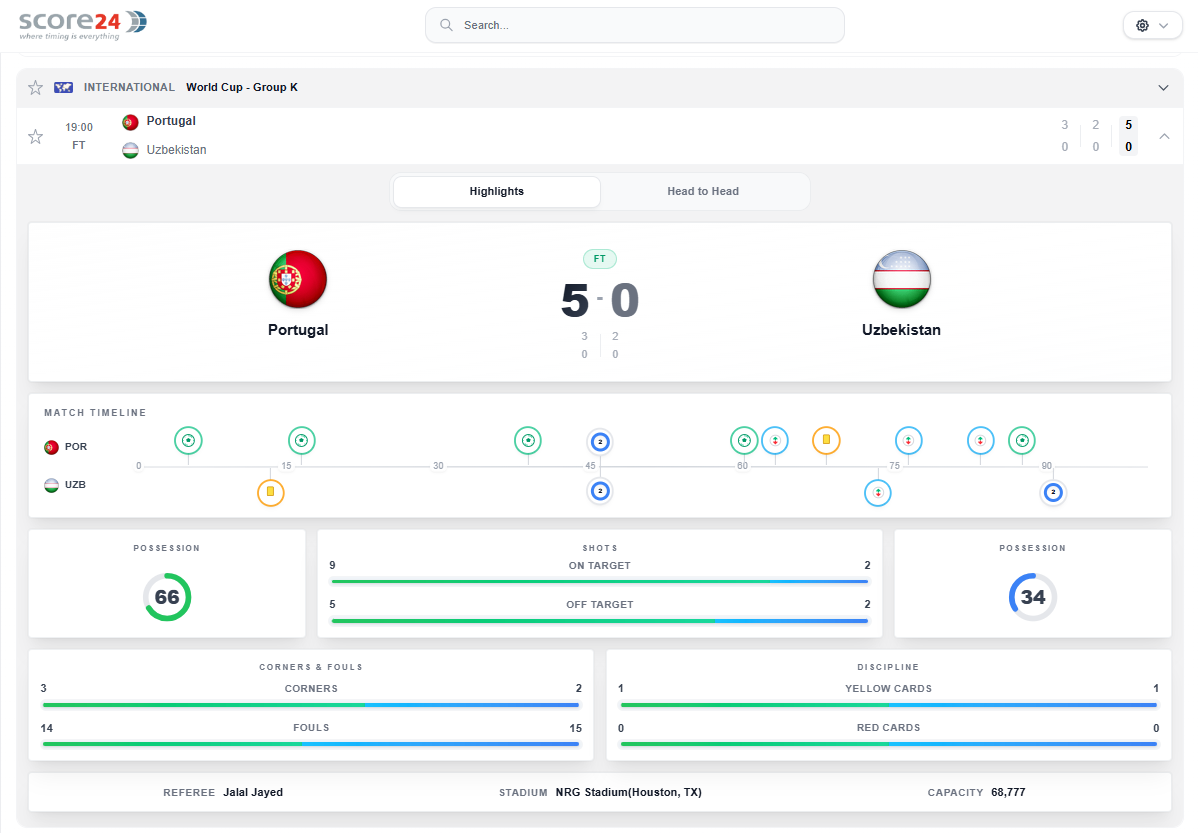Image resolution: width=1198 pixels, height=833 pixels.
Task: Collapse the Portugal match details chevron
Action: point(1164,136)
